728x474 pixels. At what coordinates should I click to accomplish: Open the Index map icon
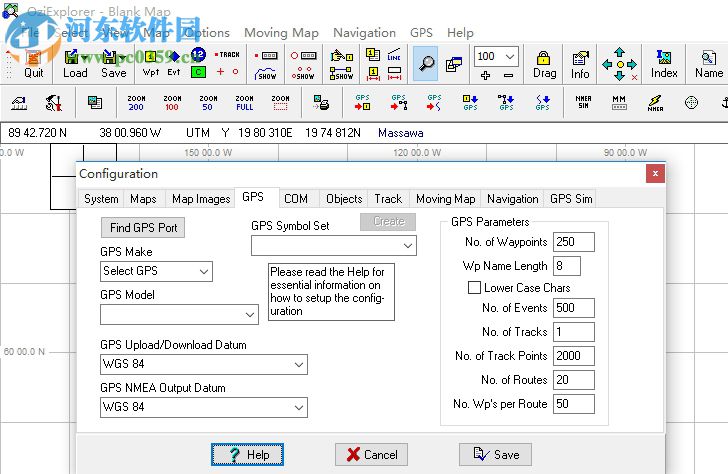[664, 64]
